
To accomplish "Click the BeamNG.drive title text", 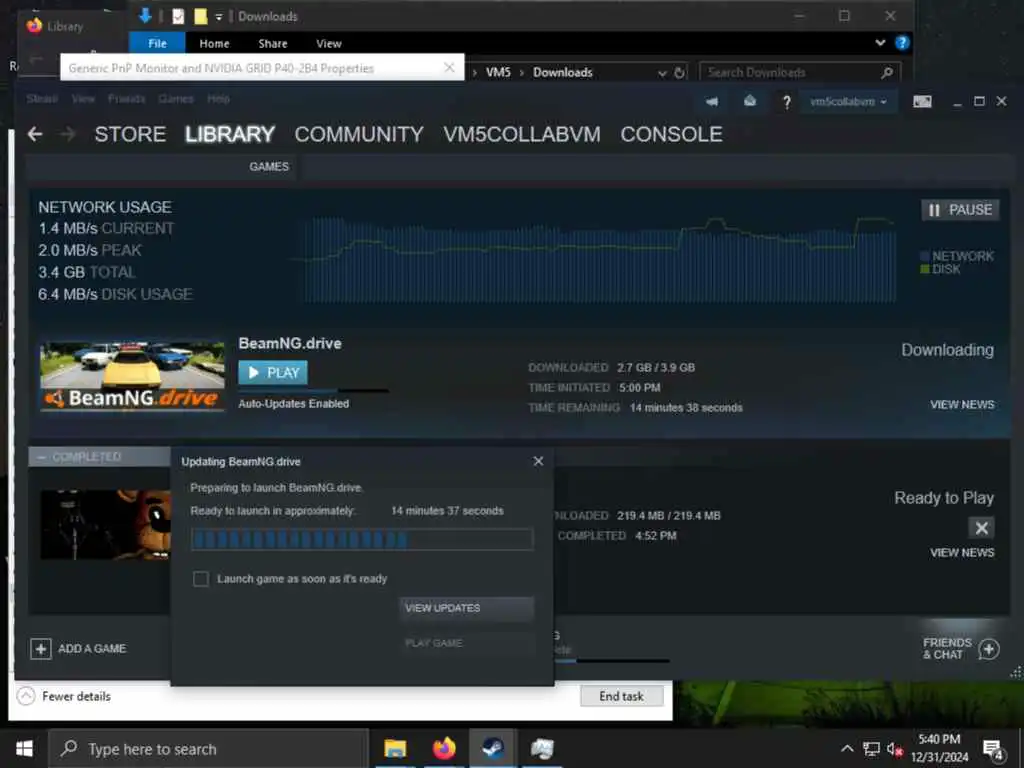I will (290, 344).
